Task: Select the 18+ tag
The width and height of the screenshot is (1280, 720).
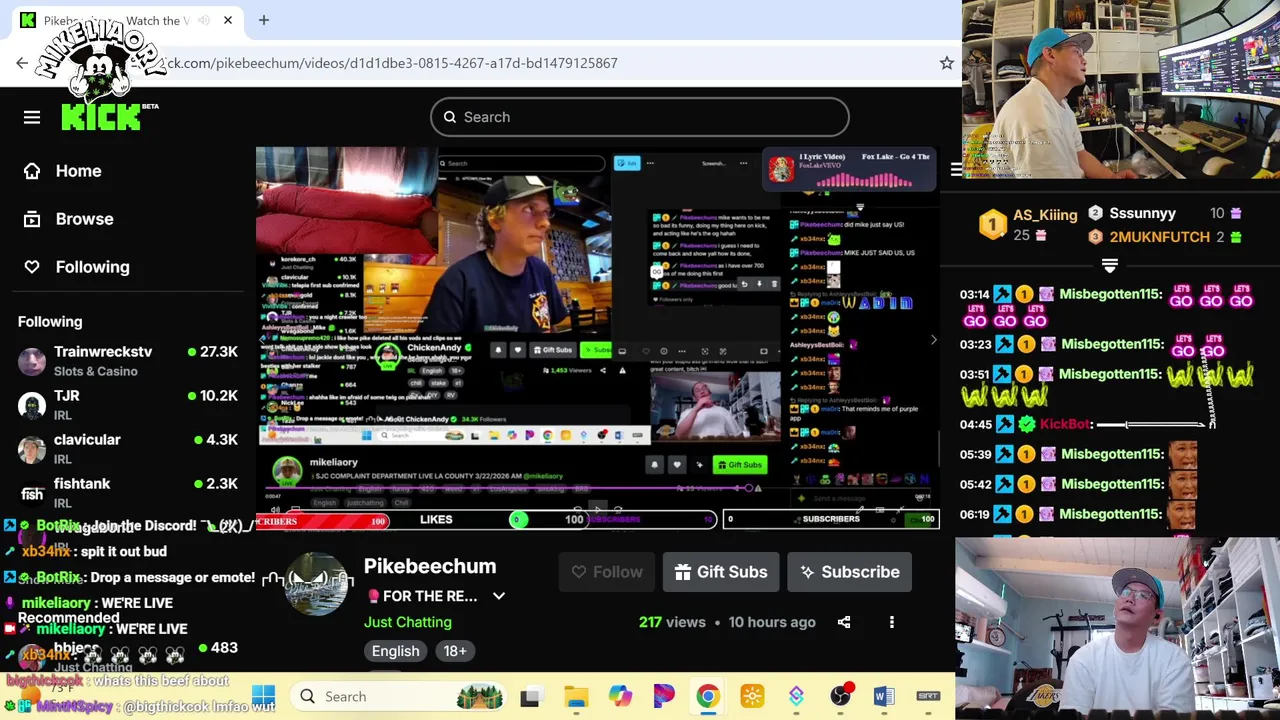Action: click(455, 651)
